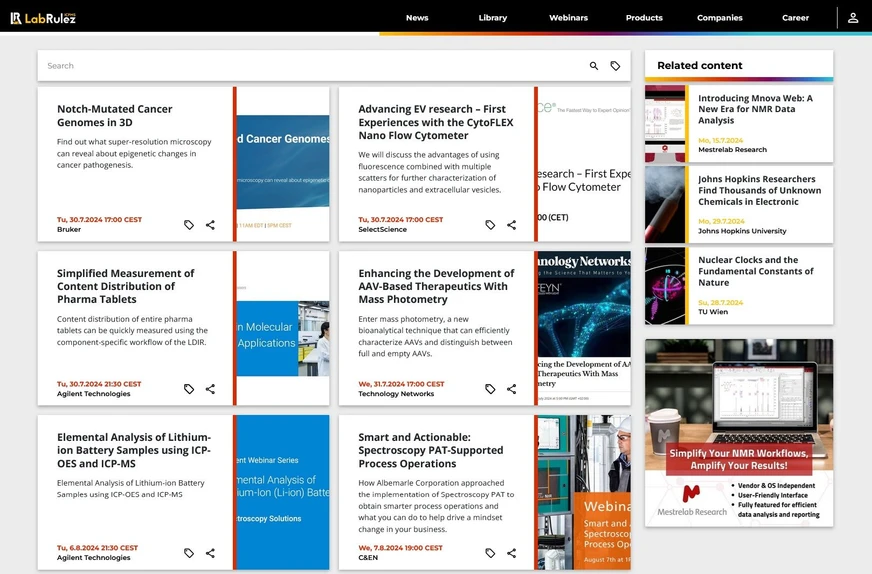872x574 pixels.
Task: Open Elemental Analysis of Lithium-ion Battery title
Action: 133,451
